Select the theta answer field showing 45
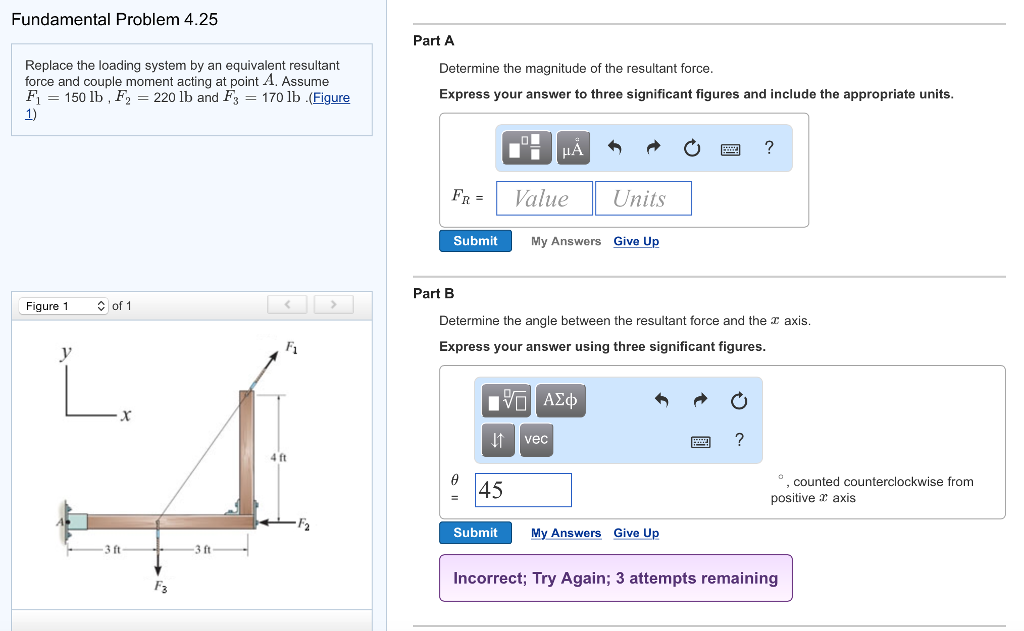Viewport: 1024px width, 631px height. tap(522, 489)
